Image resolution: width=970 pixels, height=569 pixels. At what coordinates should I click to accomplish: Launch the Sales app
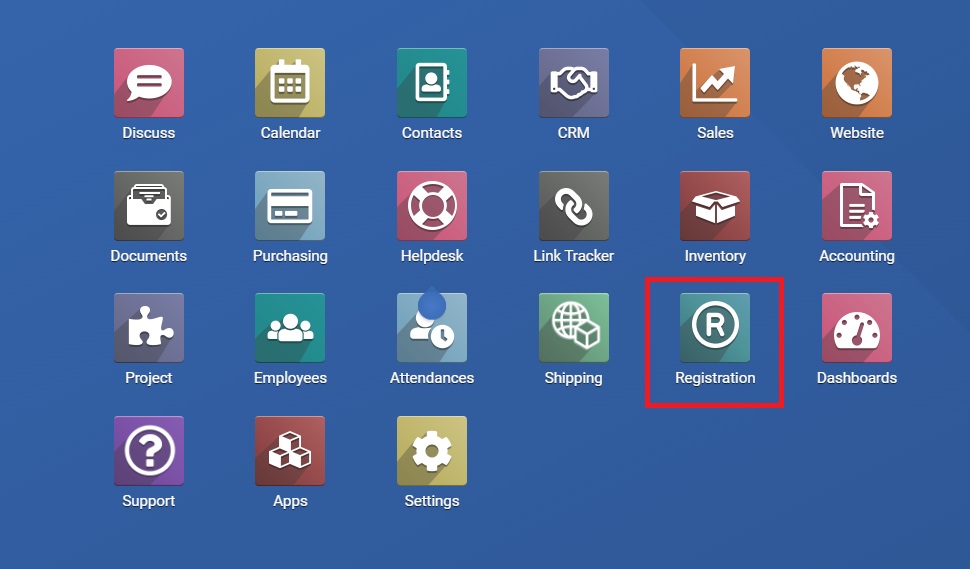point(715,83)
